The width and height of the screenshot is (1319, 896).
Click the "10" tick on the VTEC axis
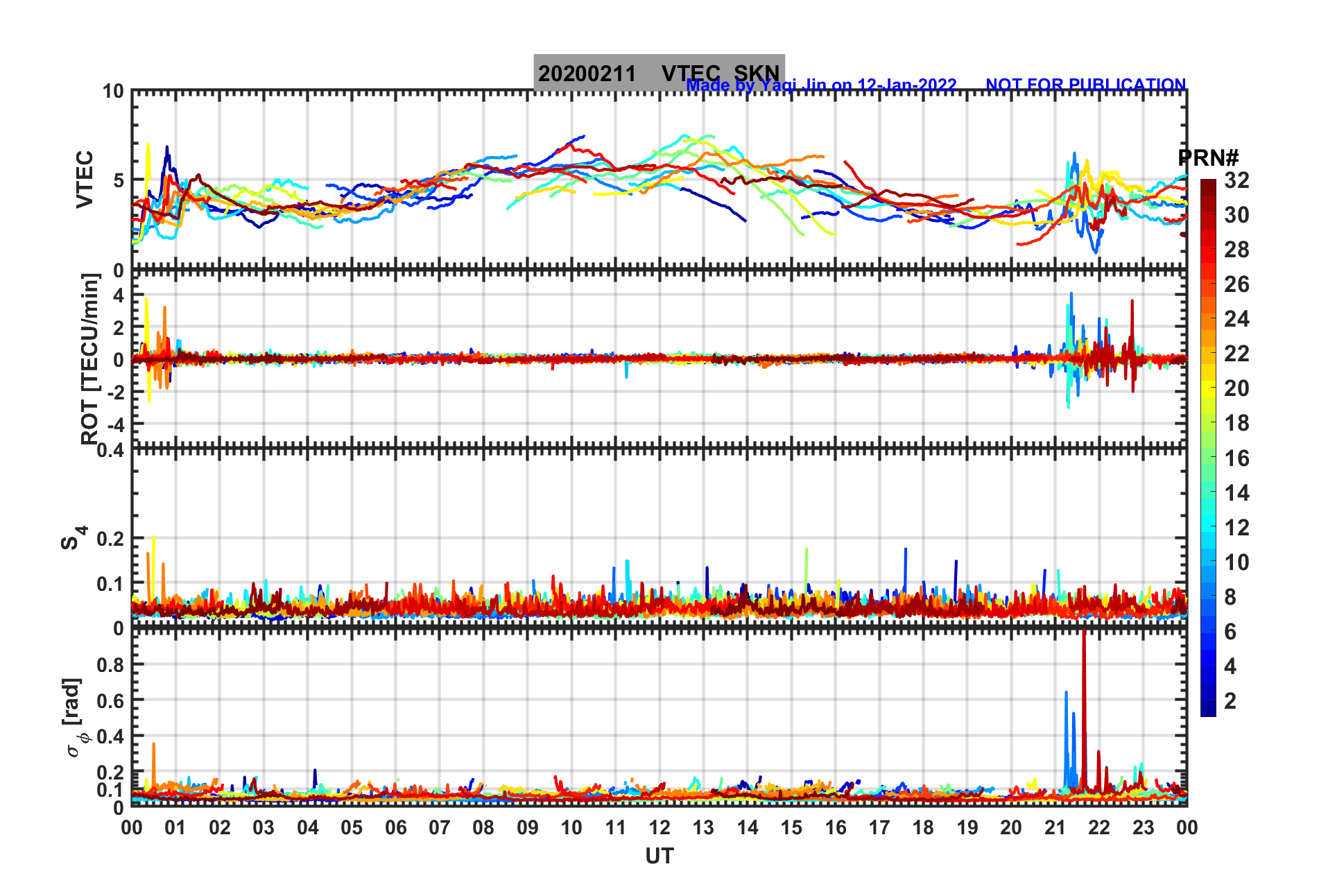(113, 92)
